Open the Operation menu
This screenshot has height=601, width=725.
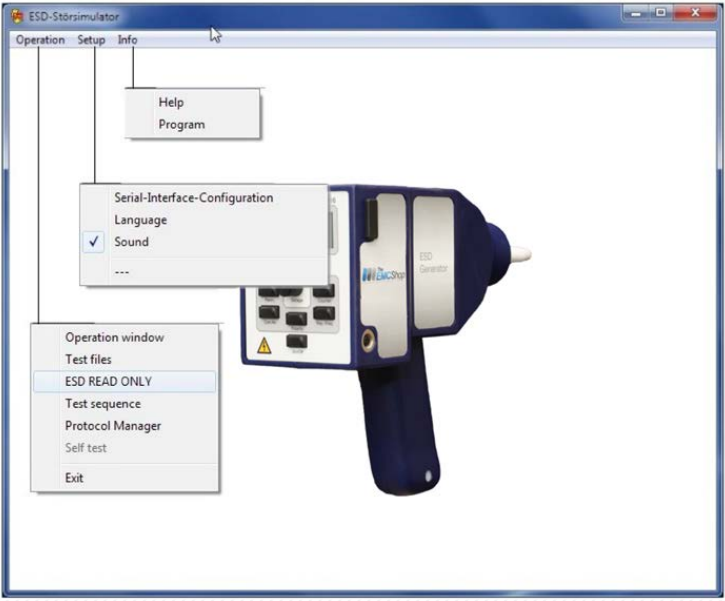click(x=40, y=40)
